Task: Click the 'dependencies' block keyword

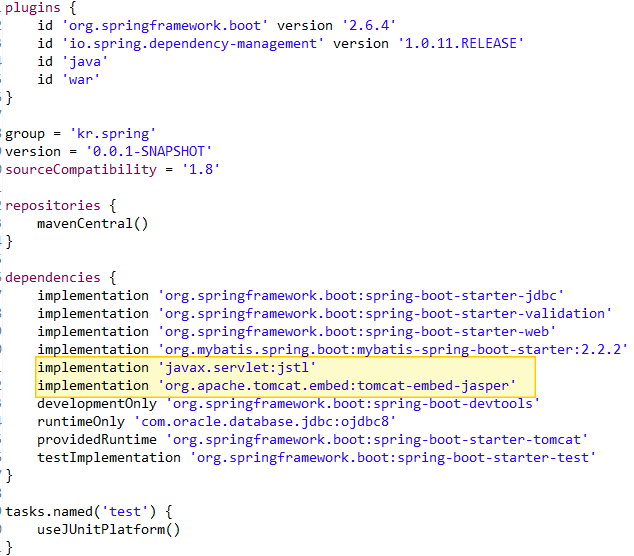Action: coord(53,278)
